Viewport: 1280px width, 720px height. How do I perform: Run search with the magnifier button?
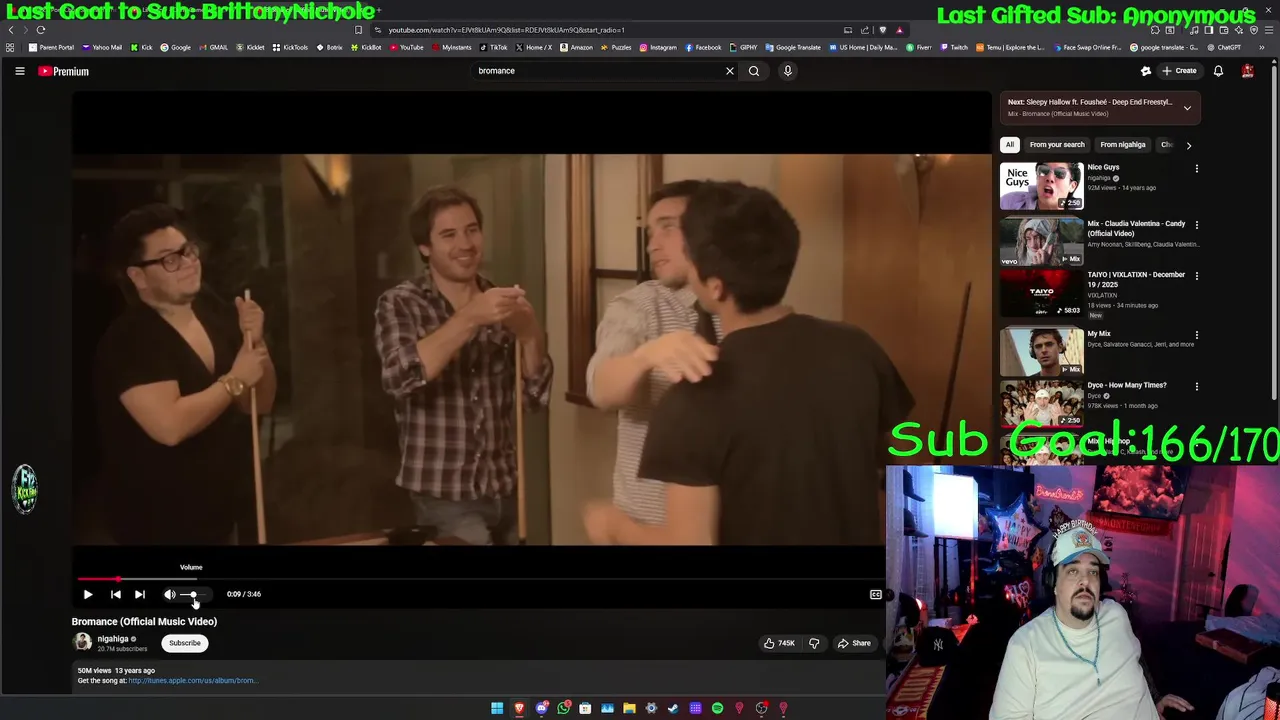click(754, 71)
